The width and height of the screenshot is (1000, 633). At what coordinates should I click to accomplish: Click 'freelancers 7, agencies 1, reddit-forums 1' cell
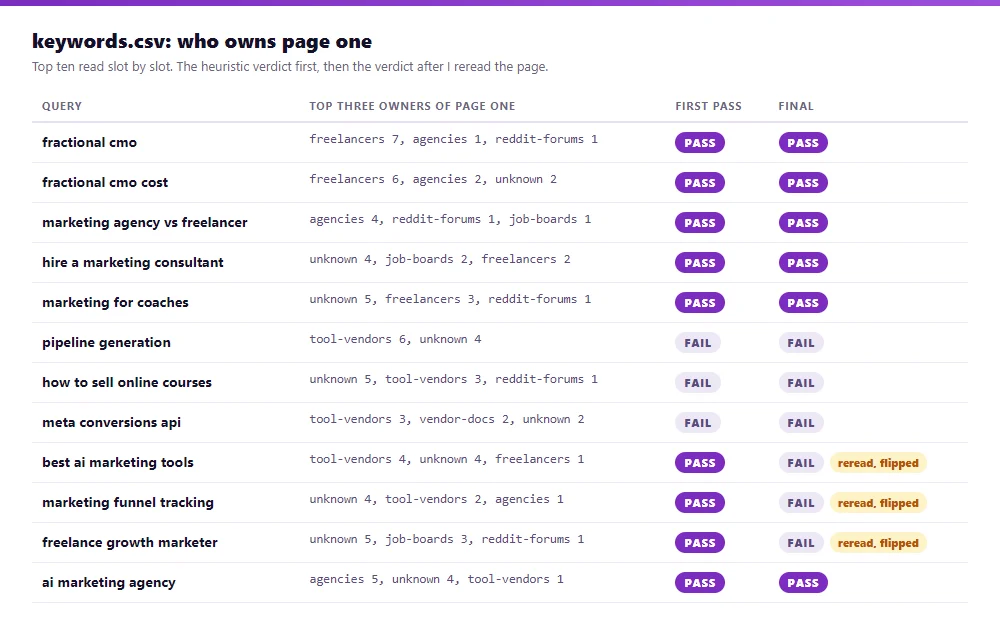[x=453, y=139]
